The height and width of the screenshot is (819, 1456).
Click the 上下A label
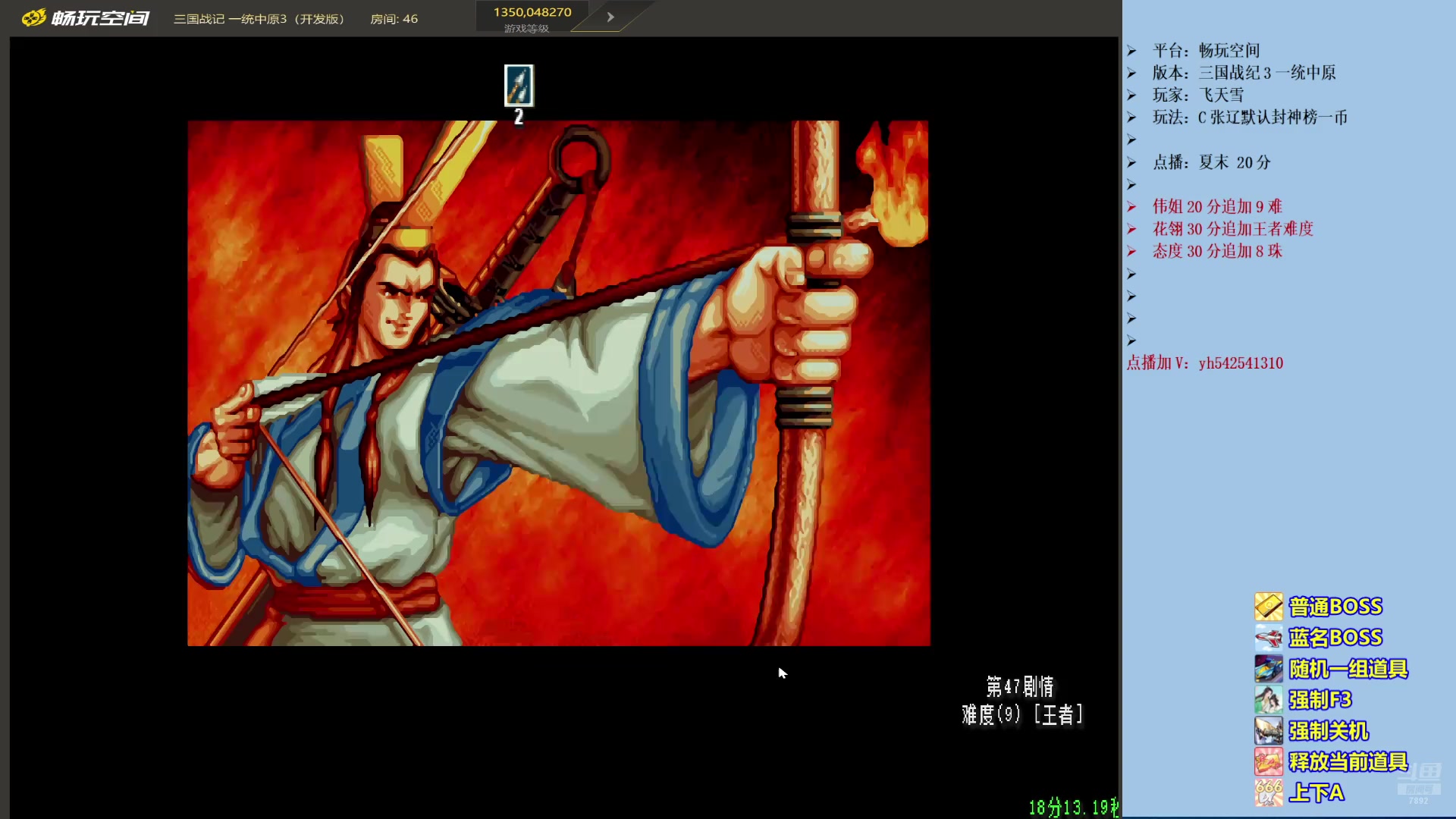[x=1316, y=792]
